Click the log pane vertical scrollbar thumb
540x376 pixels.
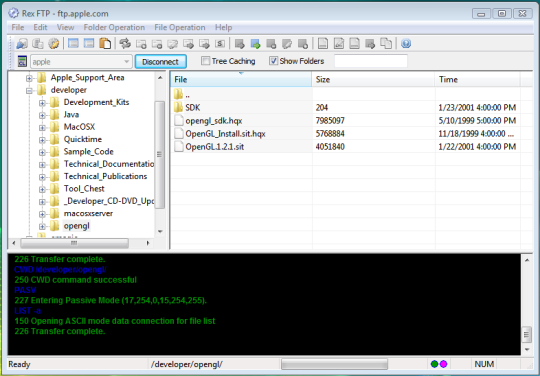pos(527,335)
